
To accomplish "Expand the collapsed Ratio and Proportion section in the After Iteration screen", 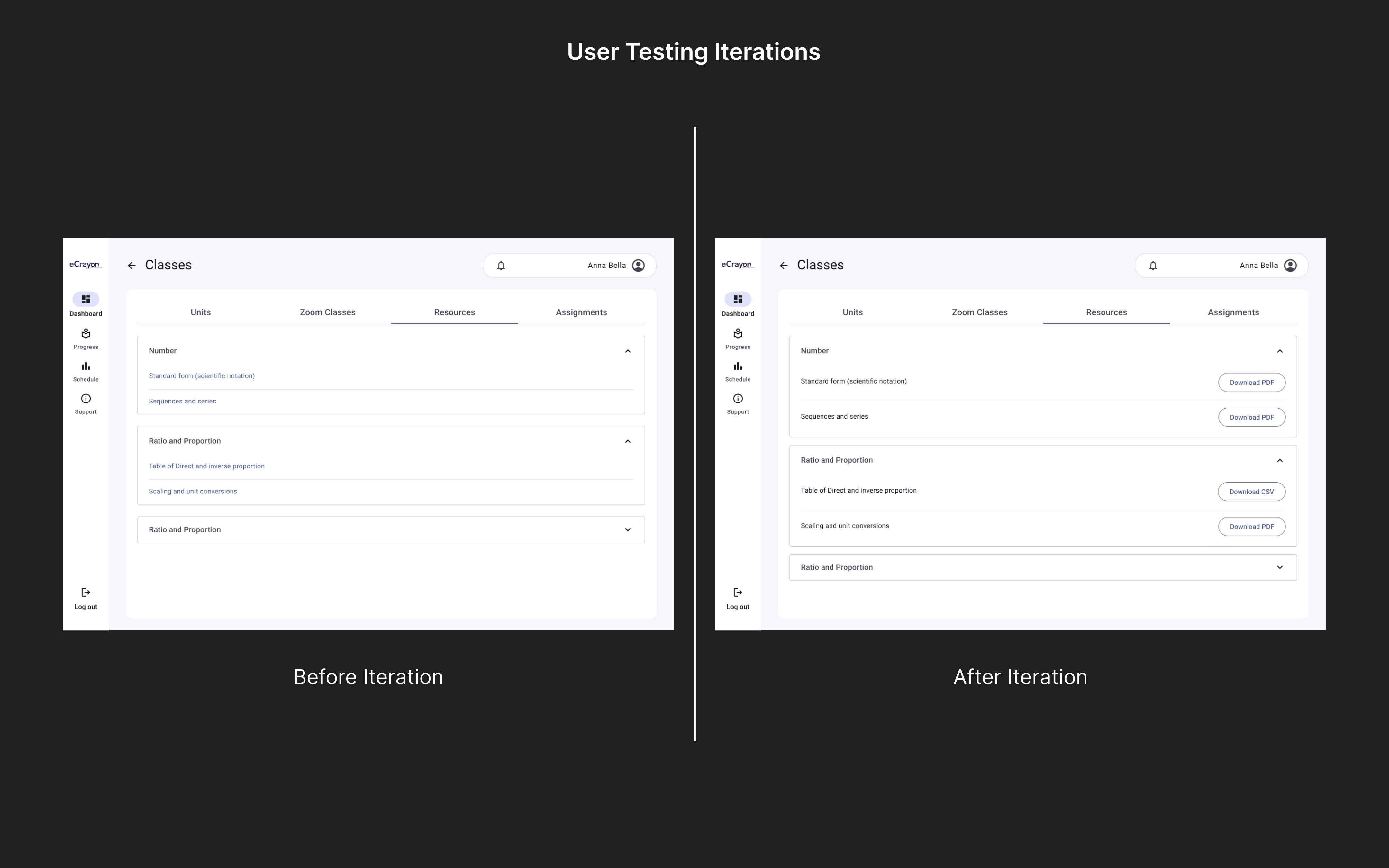I will [x=1279, y=567].
